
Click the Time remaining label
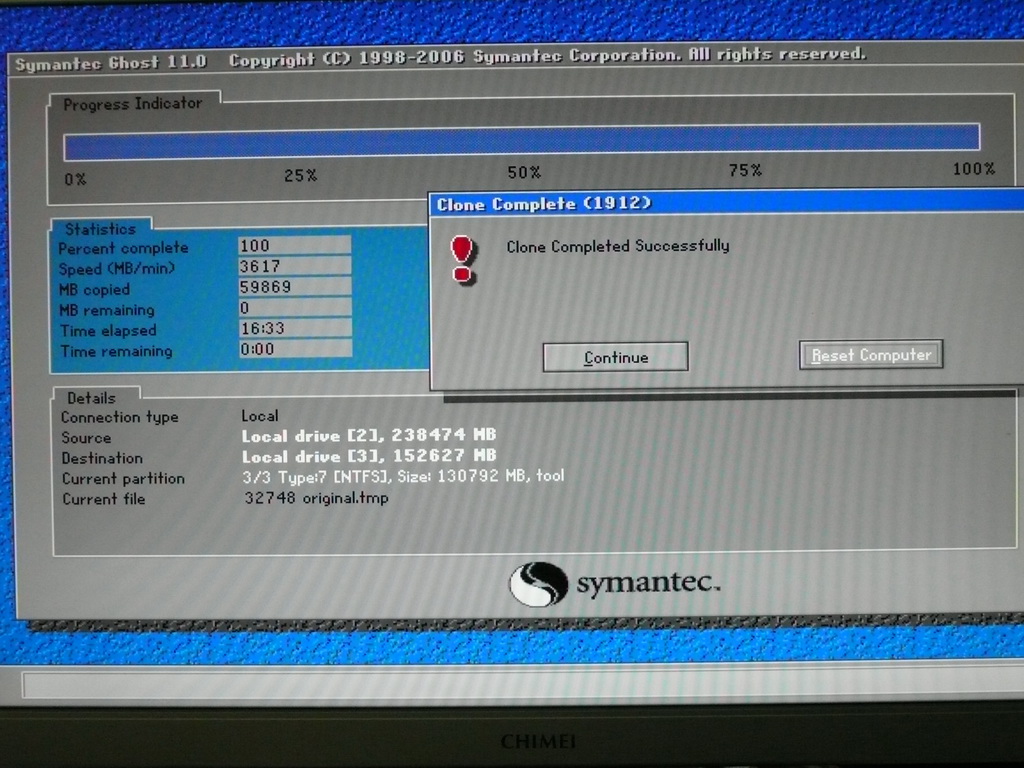116,351
